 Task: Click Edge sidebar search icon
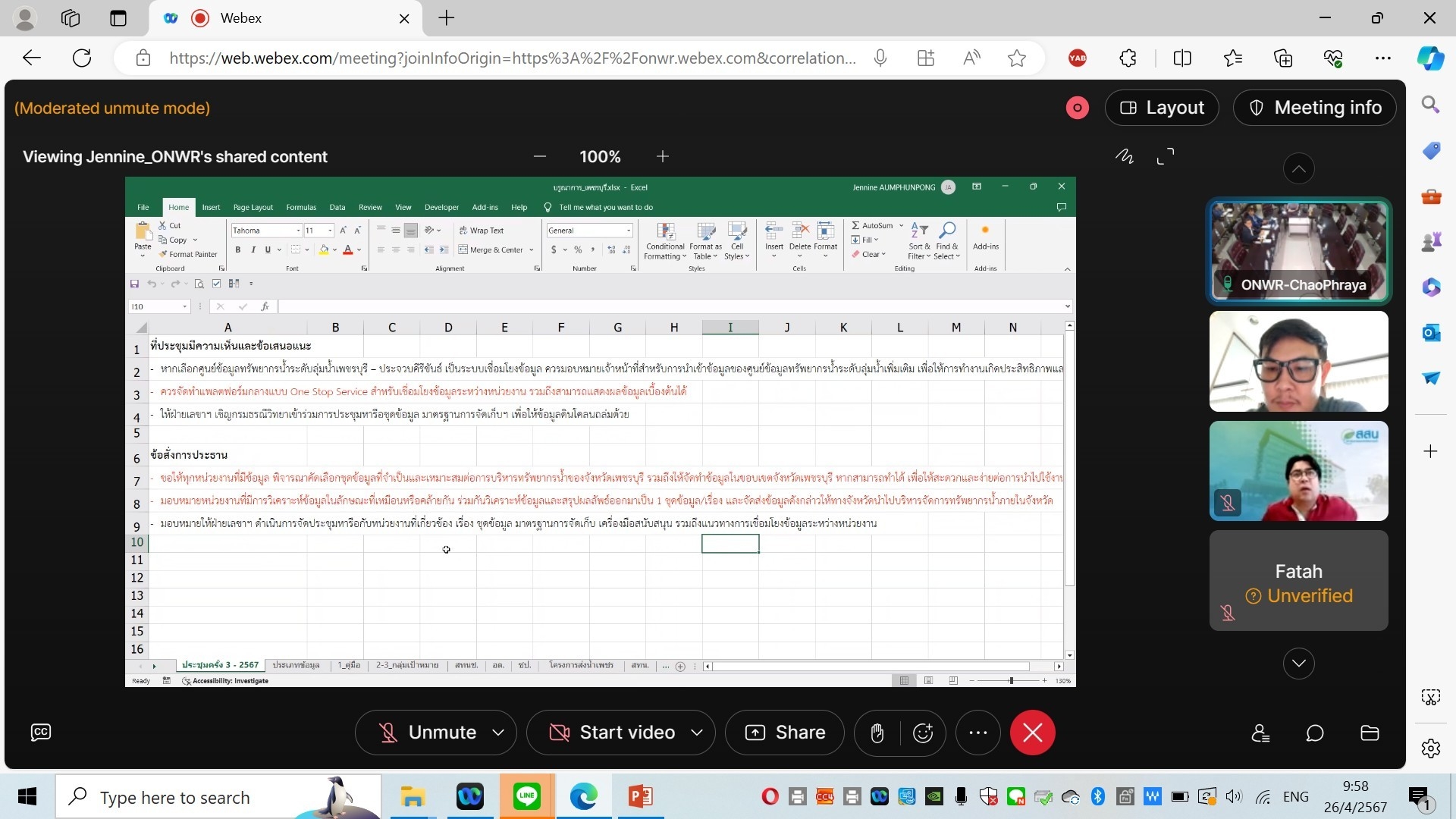point(1431,105)
